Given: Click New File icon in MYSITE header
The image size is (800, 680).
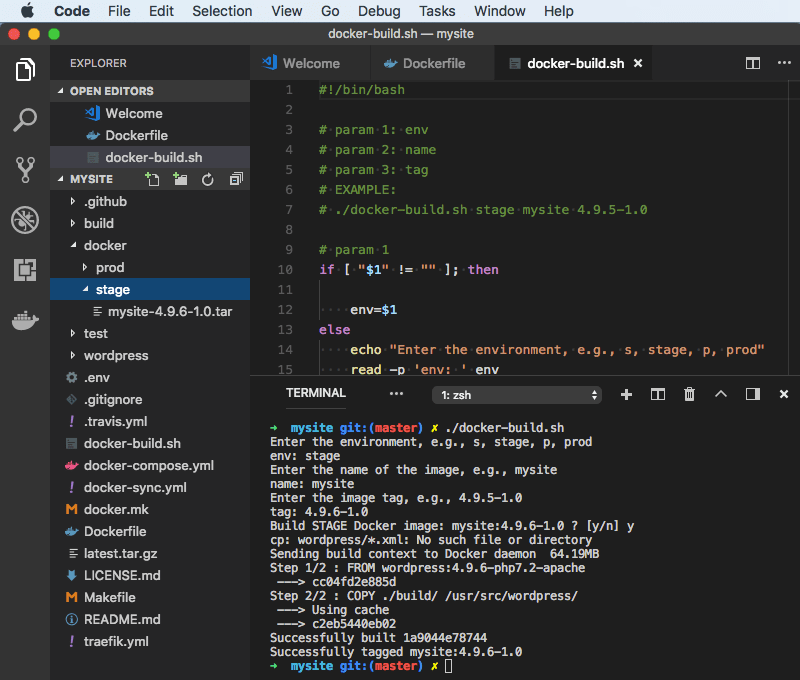Looking at the screenshot, I should (x=152, y=179).
